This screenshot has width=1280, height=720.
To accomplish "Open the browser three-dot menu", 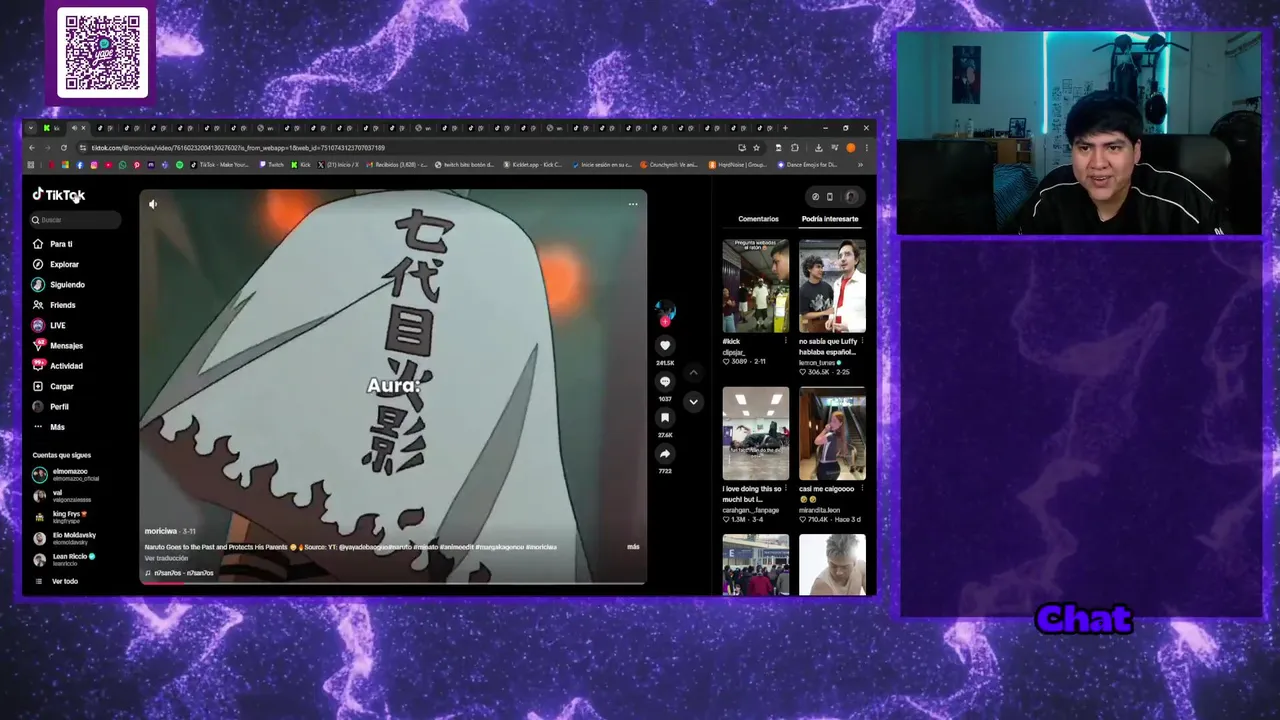I will 866,148.
